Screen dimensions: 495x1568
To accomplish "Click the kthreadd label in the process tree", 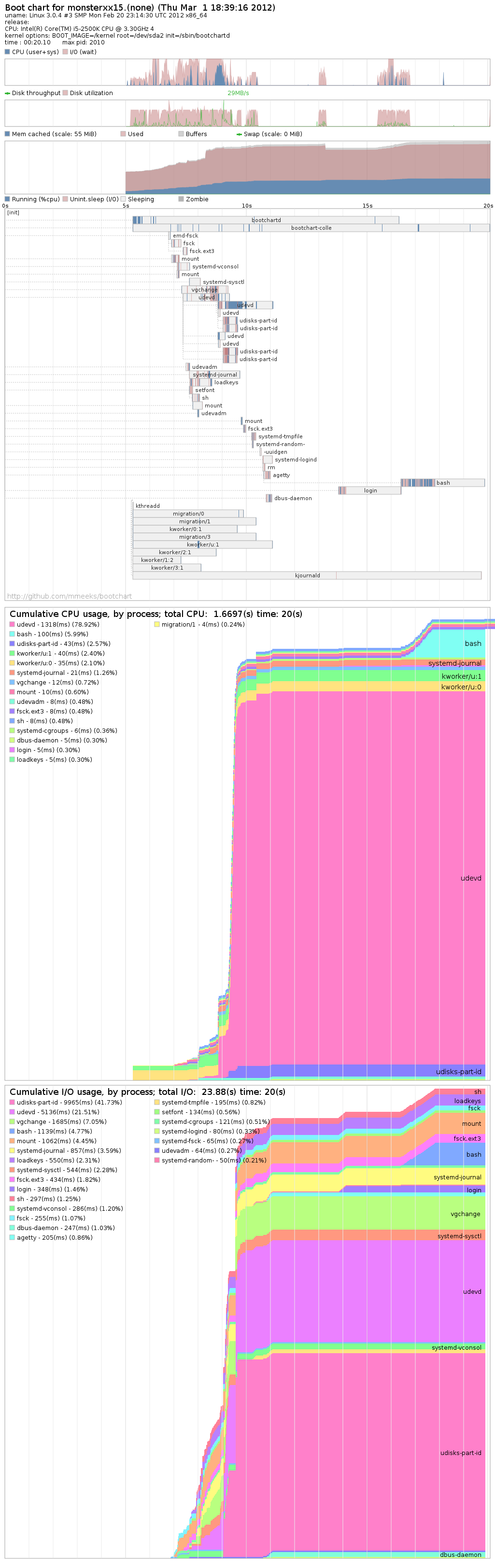I will pos(147,506).
